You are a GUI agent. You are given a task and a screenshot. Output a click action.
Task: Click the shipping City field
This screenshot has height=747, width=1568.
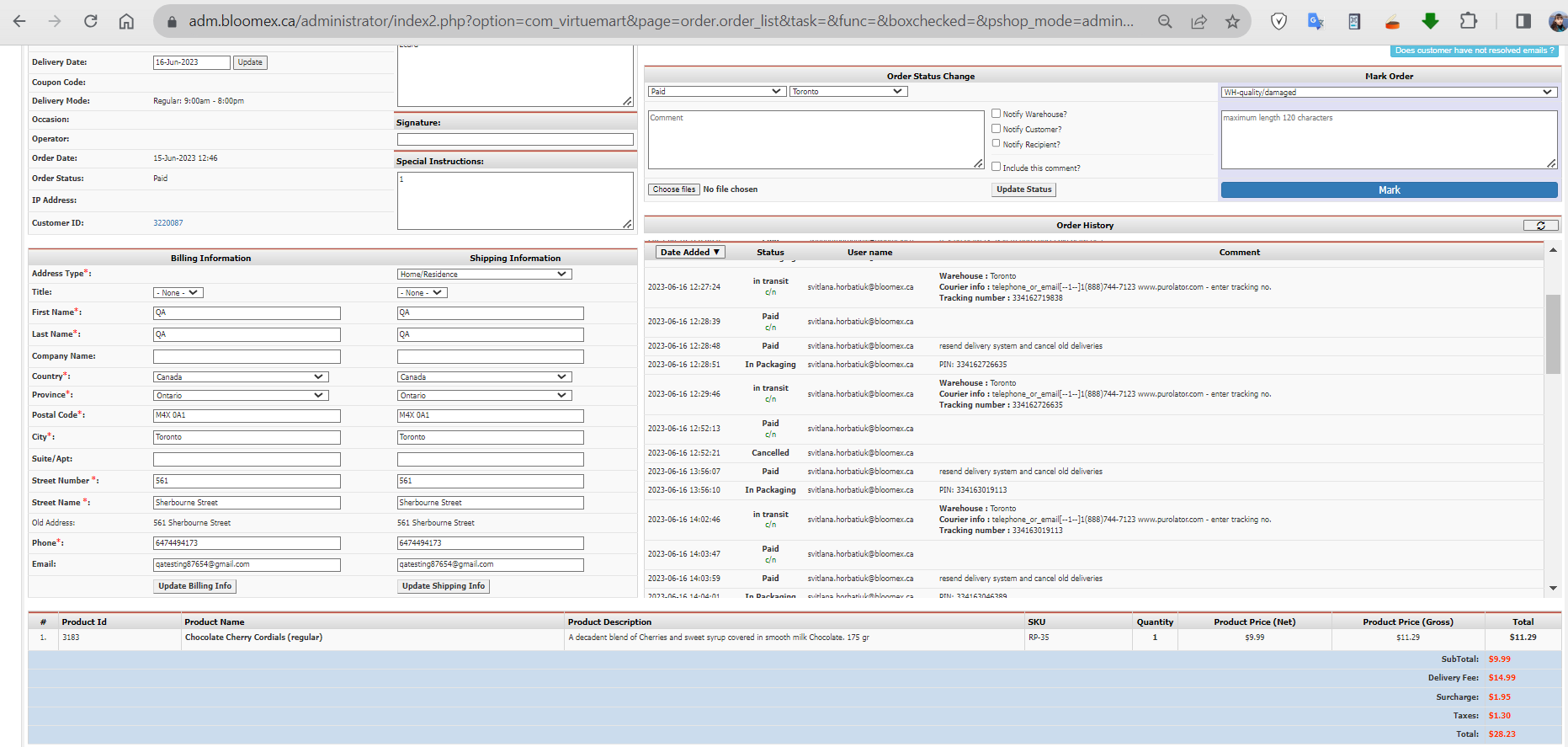pos(491,437)
